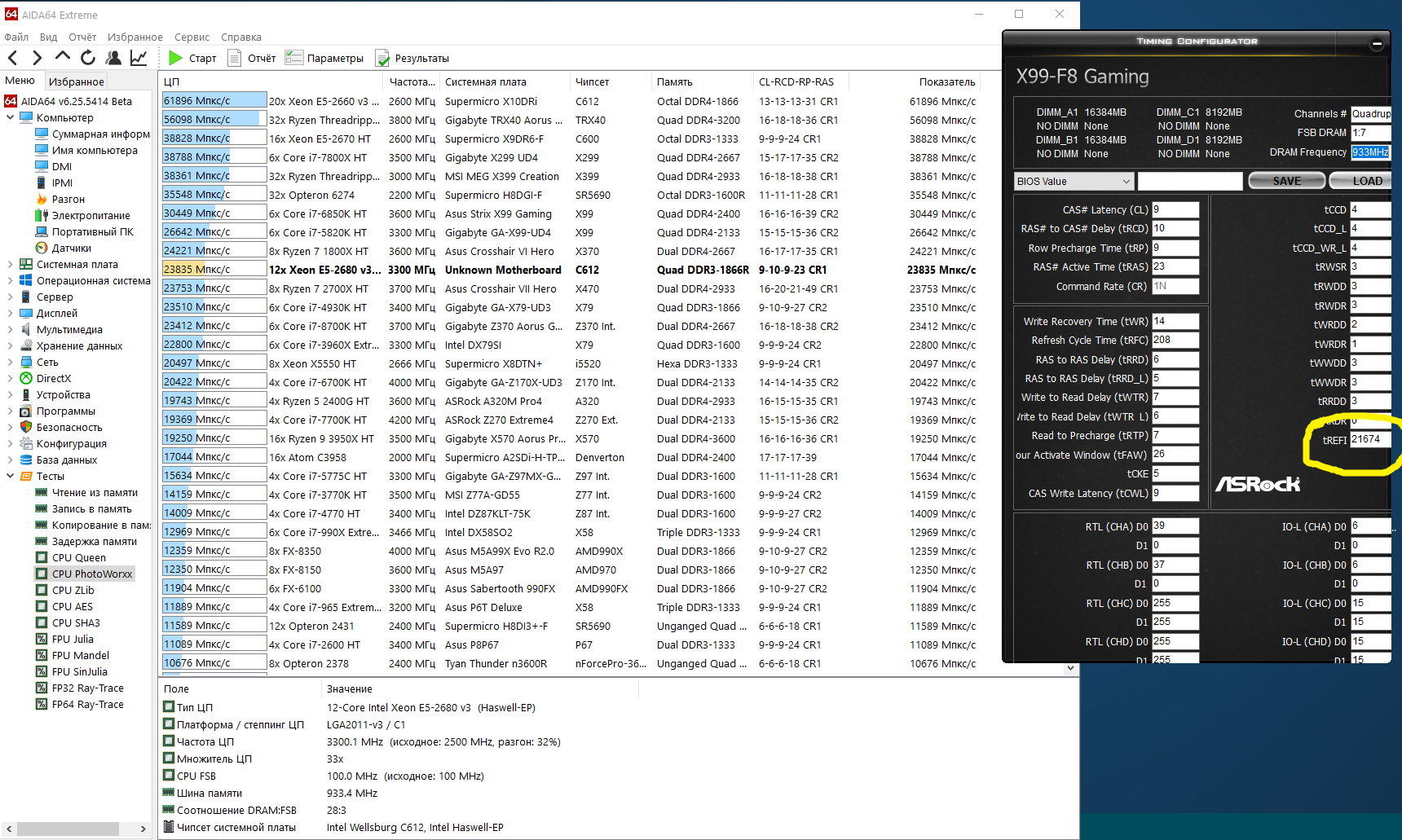Select the 16x Ryzen 9 3950X HT row

[570, 438]
